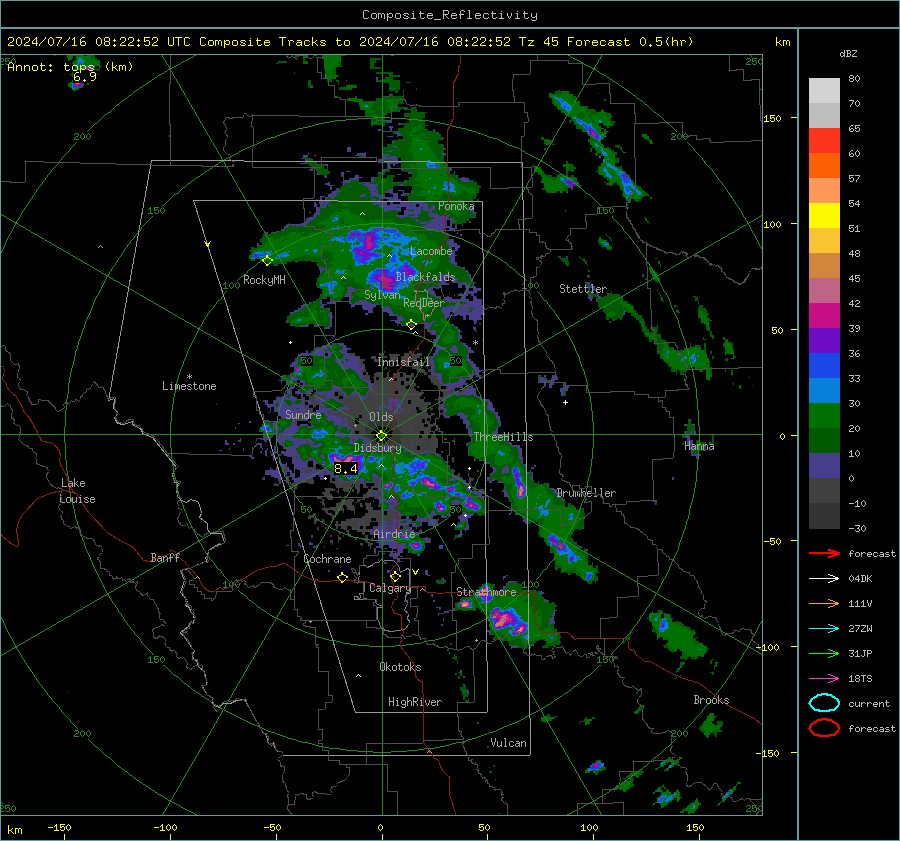900x841 pixels.
Task: Click the Limestone label on the map
Action: tap(189, 386)
